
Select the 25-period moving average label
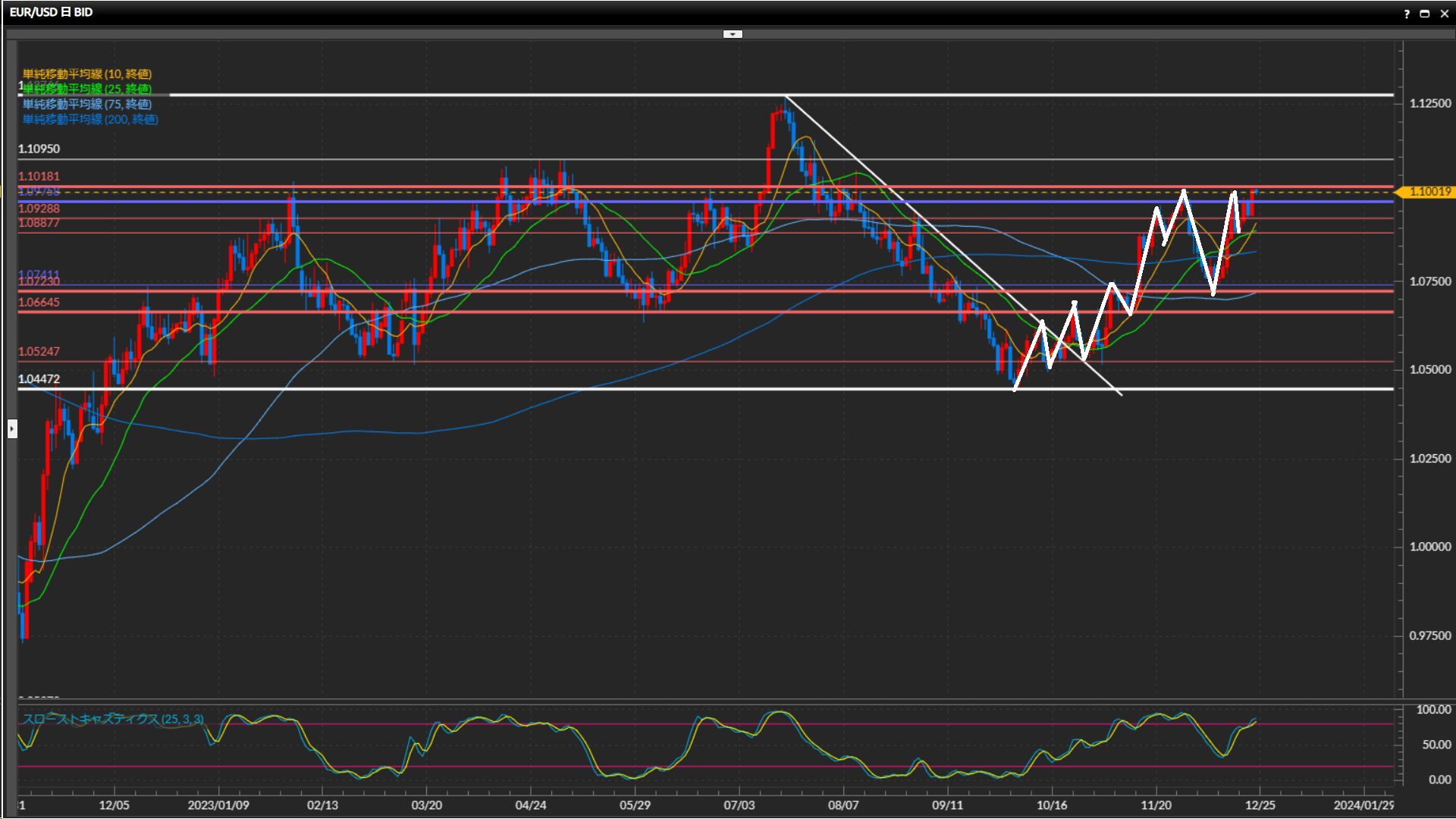[x=87, y=89]
